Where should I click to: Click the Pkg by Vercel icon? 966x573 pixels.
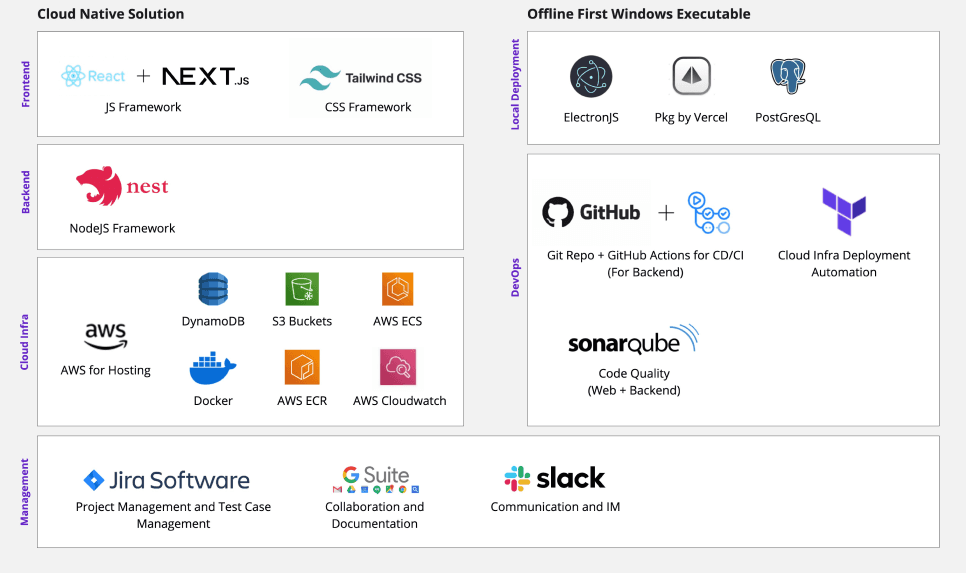tap(691, 77)
